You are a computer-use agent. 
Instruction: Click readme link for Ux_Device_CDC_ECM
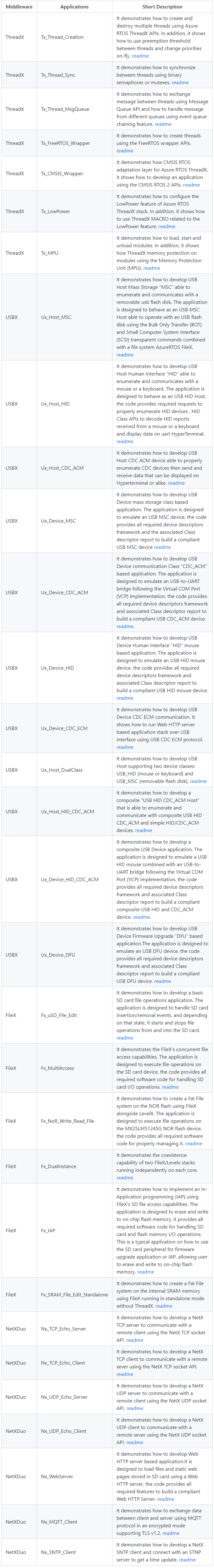(125, 747)
